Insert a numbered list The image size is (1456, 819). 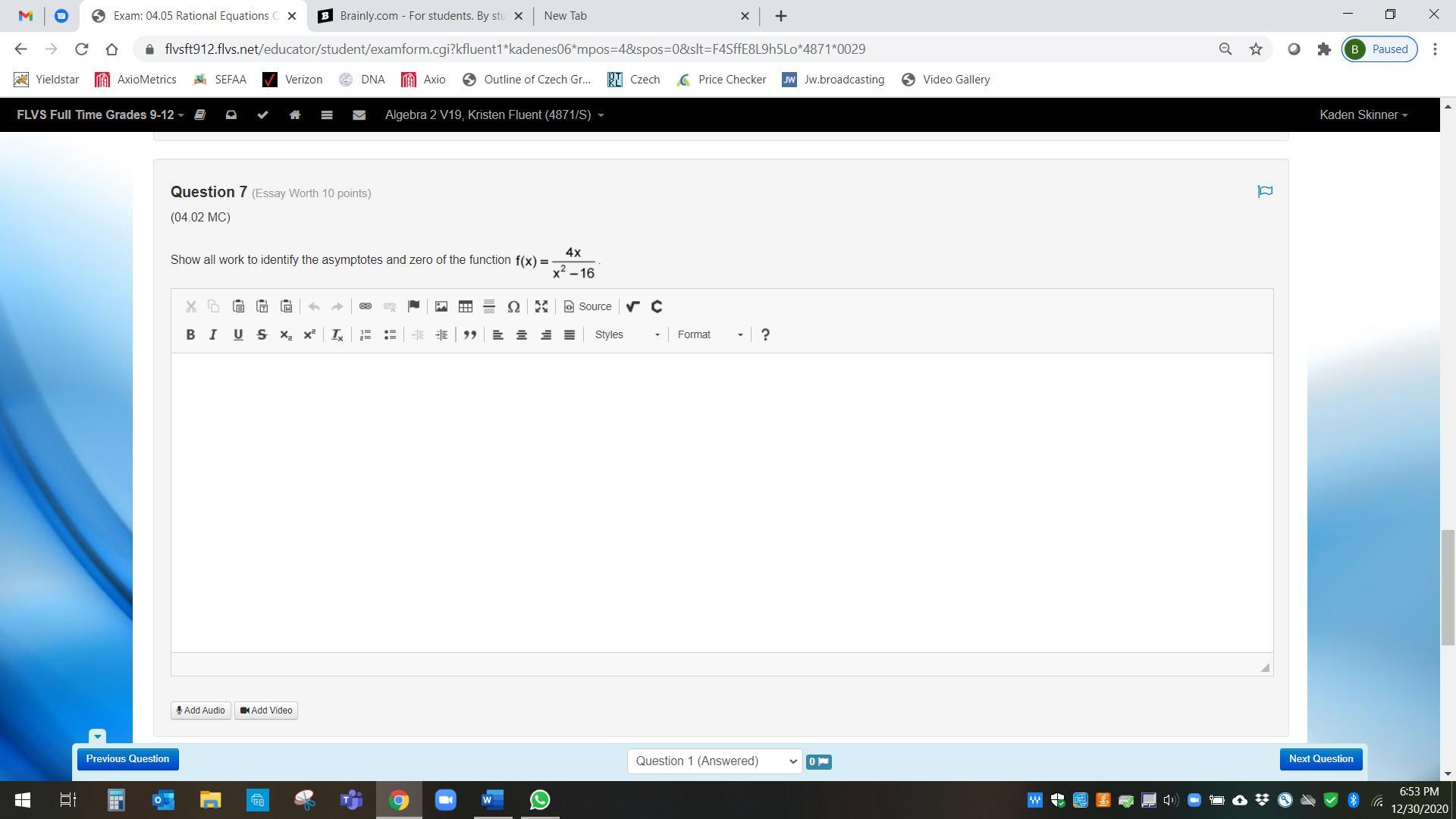click(x=365, y=334)
